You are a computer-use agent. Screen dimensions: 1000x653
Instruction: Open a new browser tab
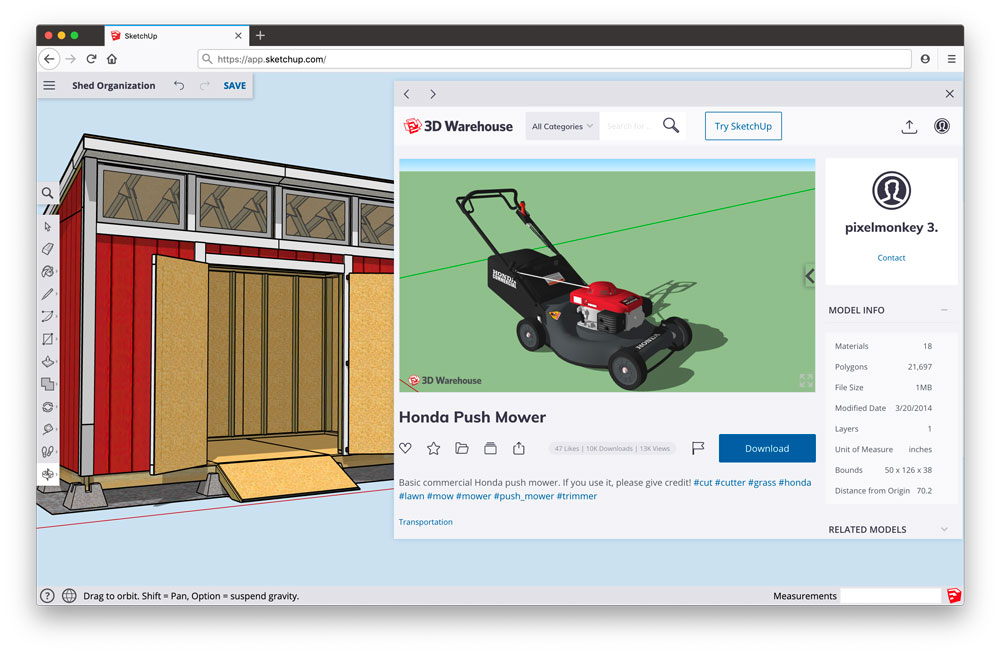click(260, 36)
